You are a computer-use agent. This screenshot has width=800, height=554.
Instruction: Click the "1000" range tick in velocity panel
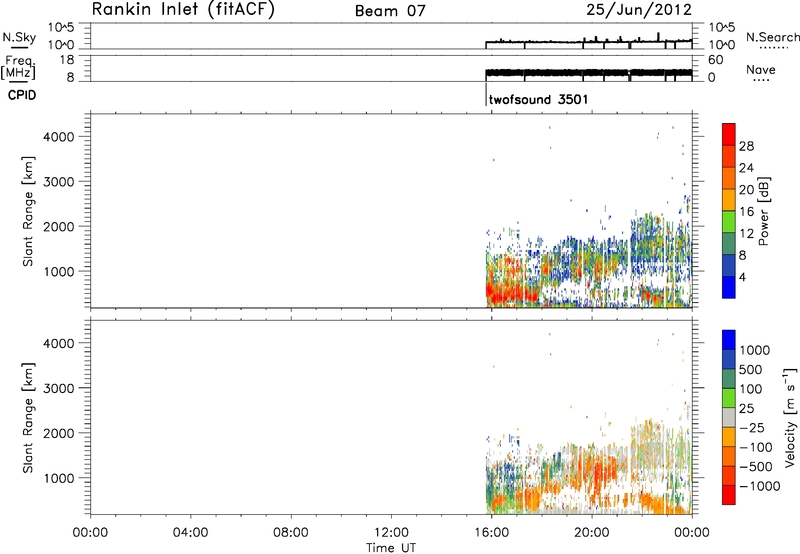click(x=59, y=478)
